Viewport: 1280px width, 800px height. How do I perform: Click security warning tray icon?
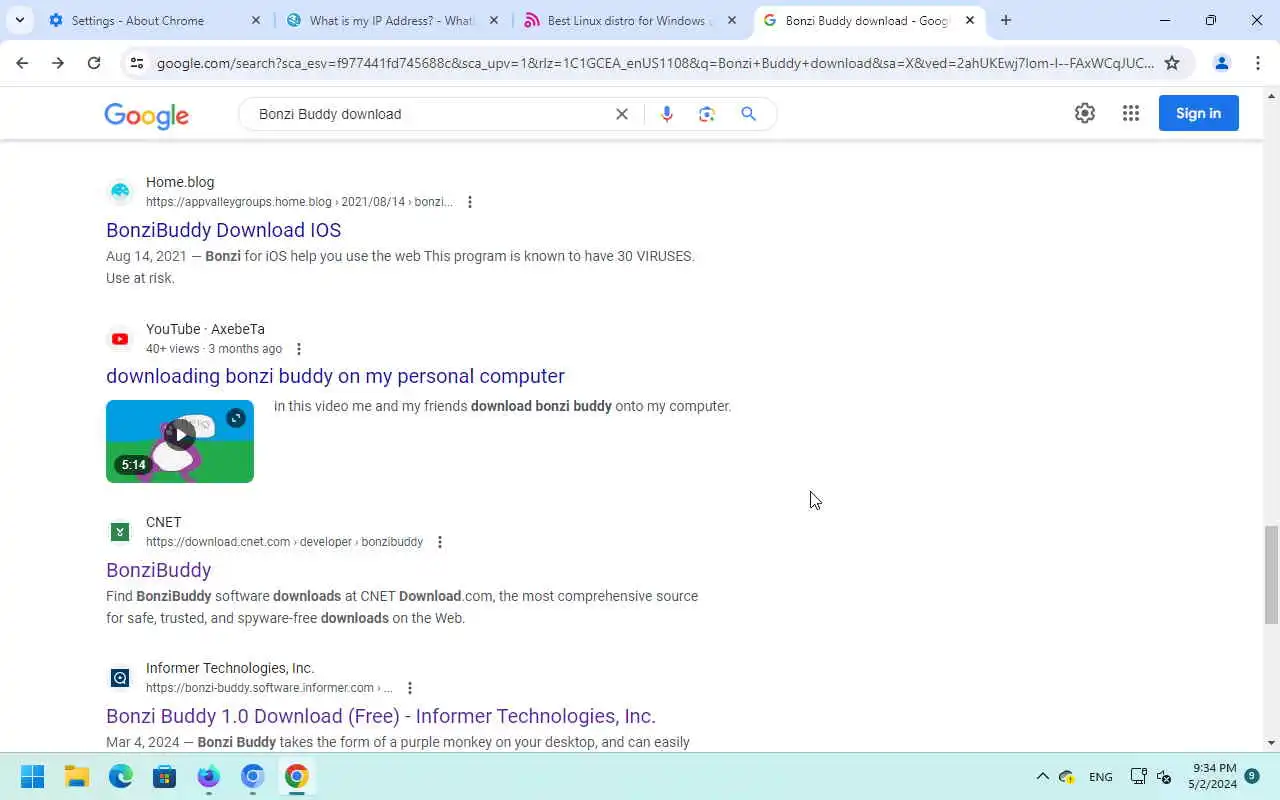[1067, 776]
